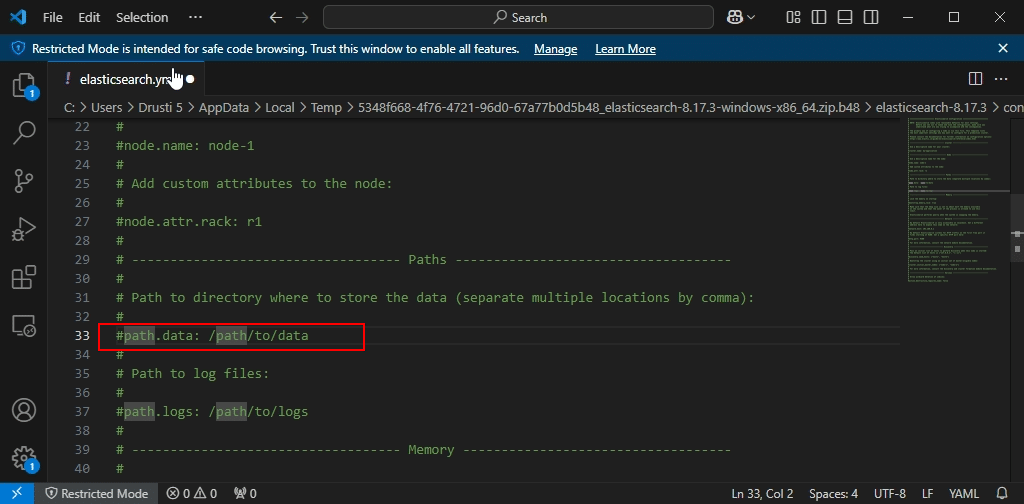Open the Search view in activity bar
This screenshot has width=1024, height=504.
(x=23, y=132)
